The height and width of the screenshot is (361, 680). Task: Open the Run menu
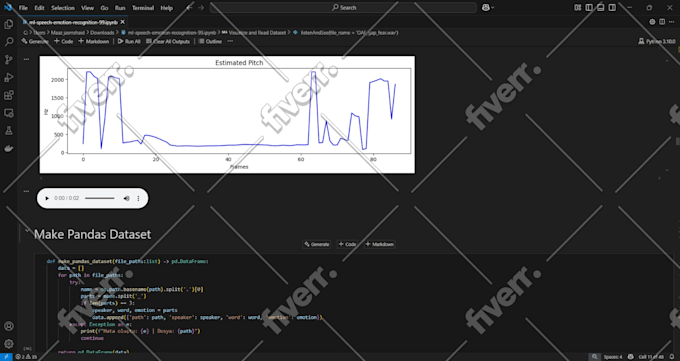coord(120,8)
